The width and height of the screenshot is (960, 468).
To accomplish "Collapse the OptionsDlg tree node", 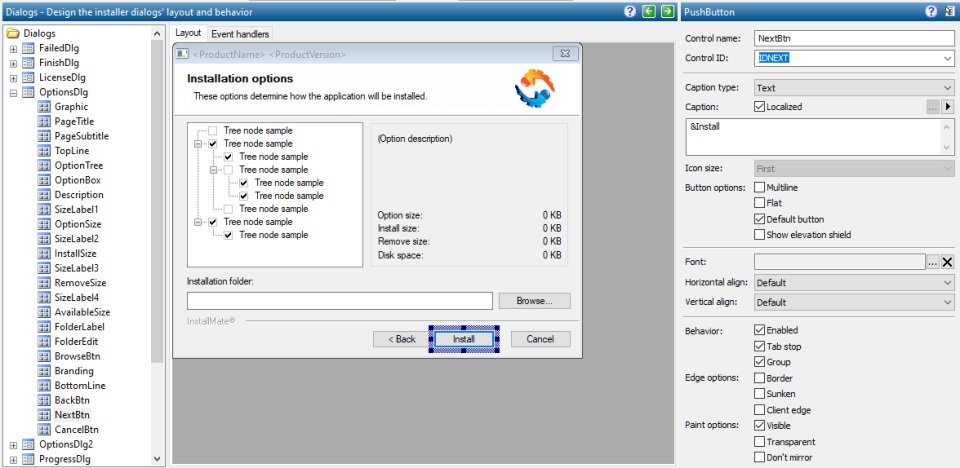I will tap(13, 92).
